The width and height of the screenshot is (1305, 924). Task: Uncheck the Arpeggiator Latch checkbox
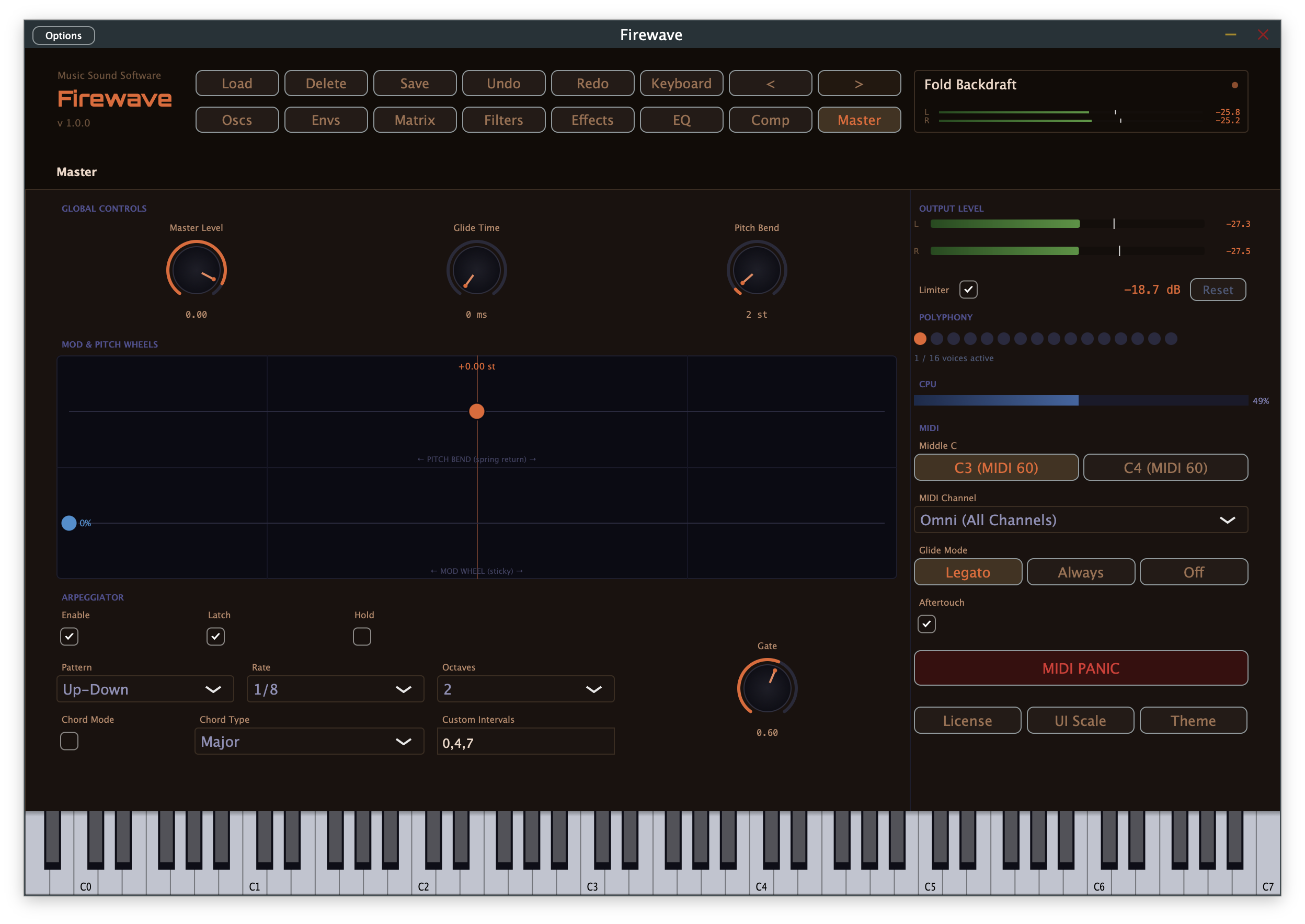tap(216, 636)
